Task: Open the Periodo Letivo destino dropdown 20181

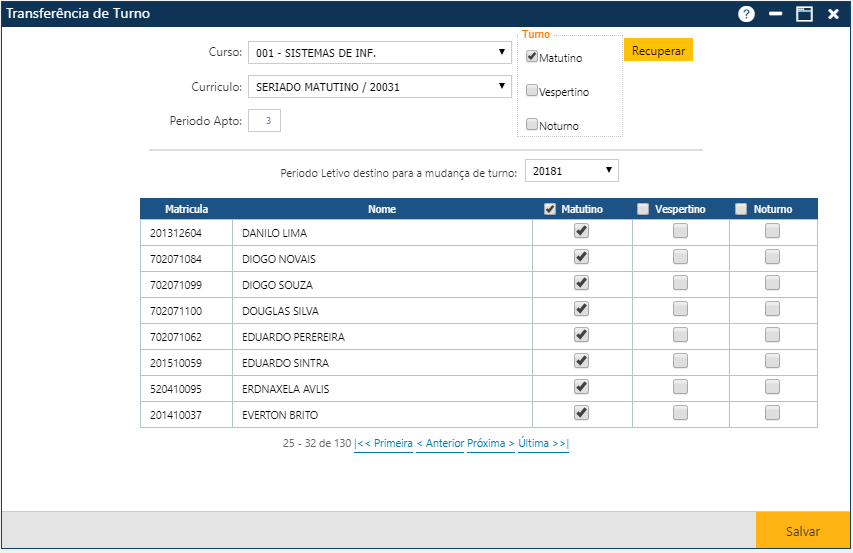Action: tap(572, 171)
